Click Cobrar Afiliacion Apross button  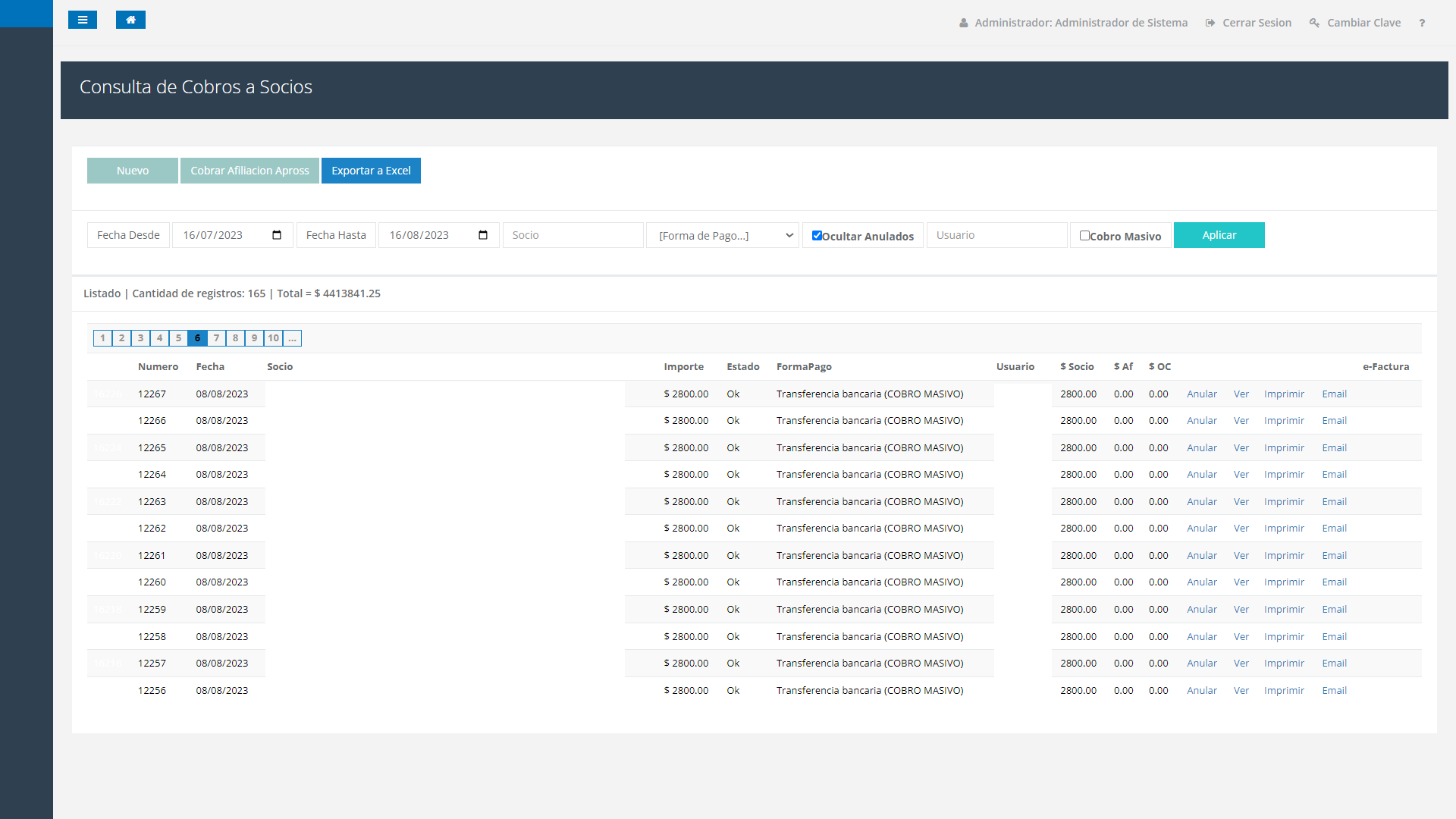tap(249, 171)
